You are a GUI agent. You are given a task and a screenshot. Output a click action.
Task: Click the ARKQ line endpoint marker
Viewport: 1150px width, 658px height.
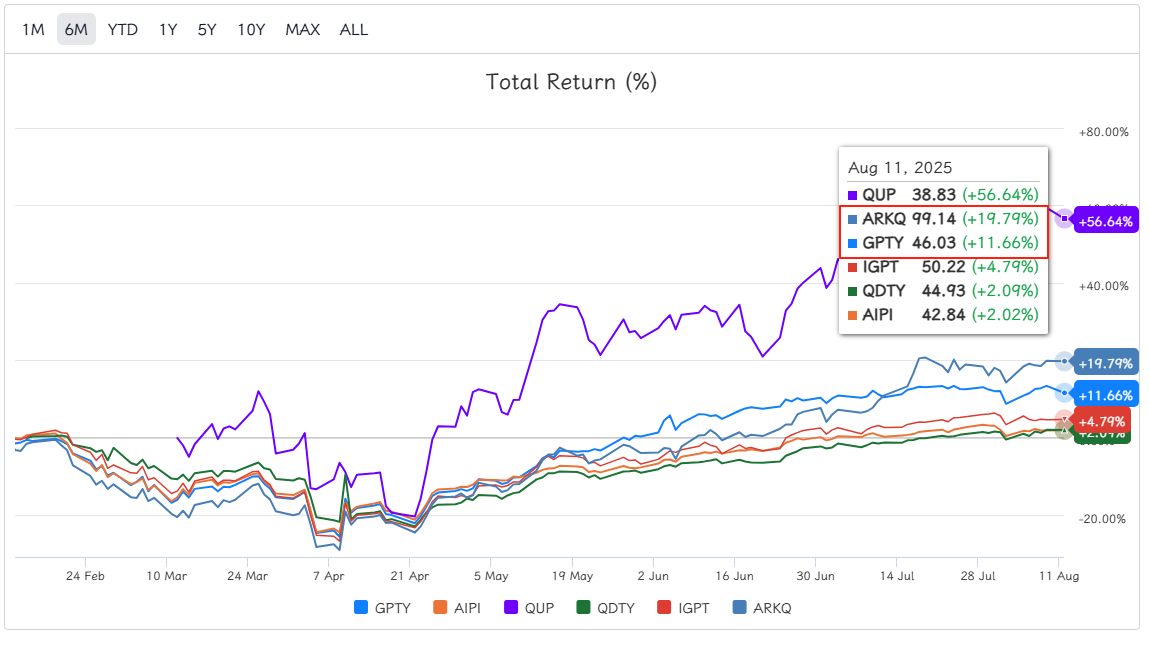pos(1064,361)
